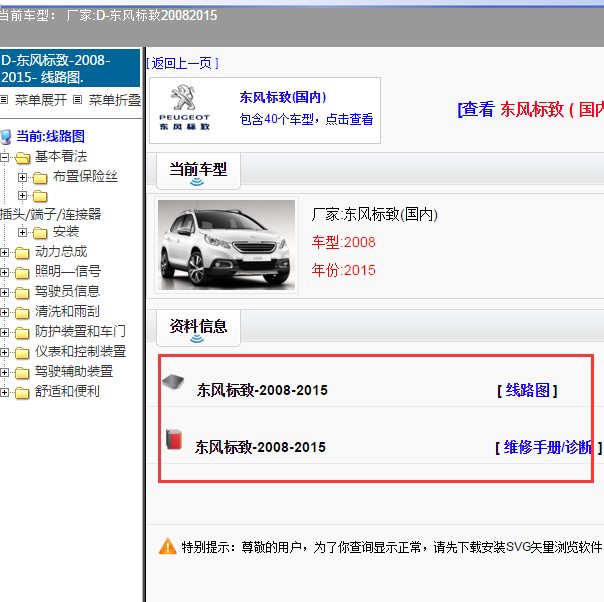This screenshot has width=604, height=602.
Task: Click 包含40个车型，点击查看 link
Action: 307,119
